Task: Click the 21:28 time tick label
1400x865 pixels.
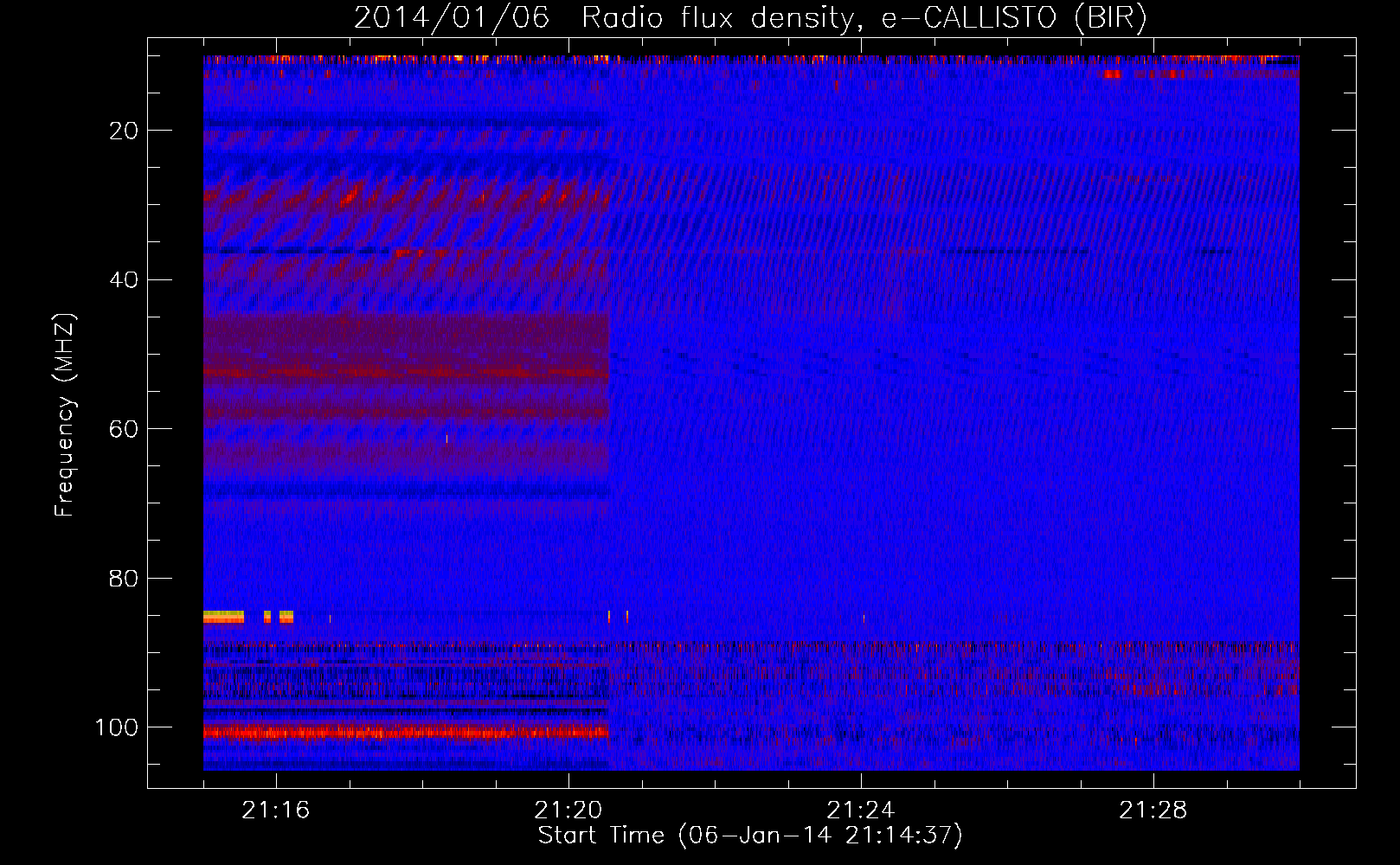Action: click(x=1153, y=811)
